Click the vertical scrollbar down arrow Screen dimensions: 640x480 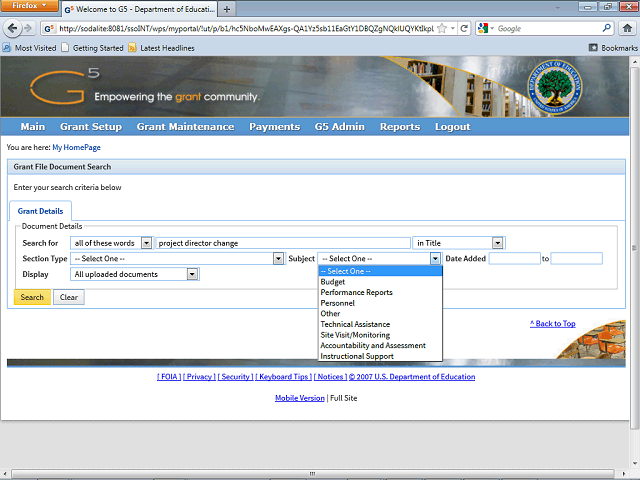(x=635, y=464)
